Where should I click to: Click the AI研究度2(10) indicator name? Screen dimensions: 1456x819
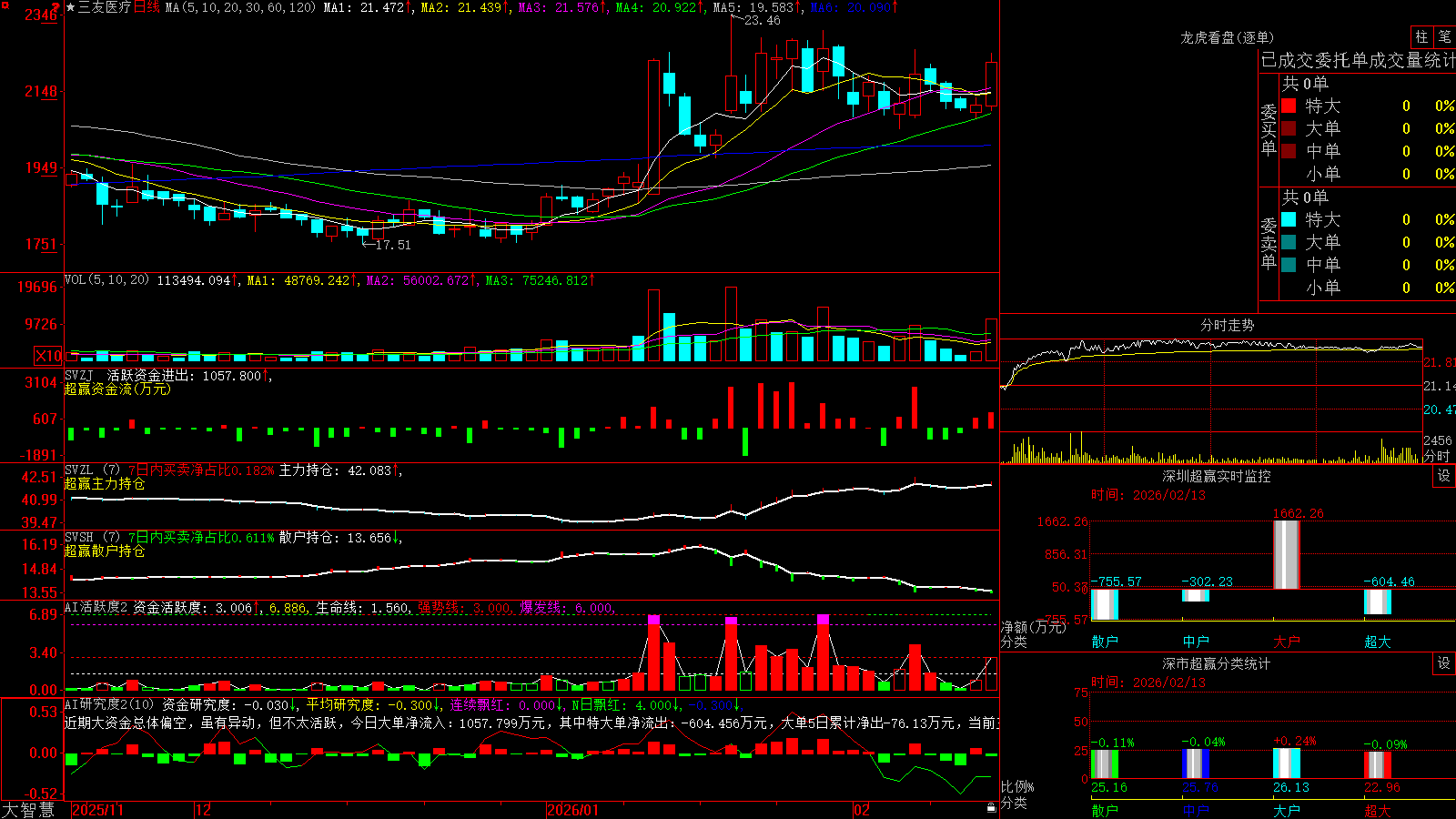pos(109,704)
